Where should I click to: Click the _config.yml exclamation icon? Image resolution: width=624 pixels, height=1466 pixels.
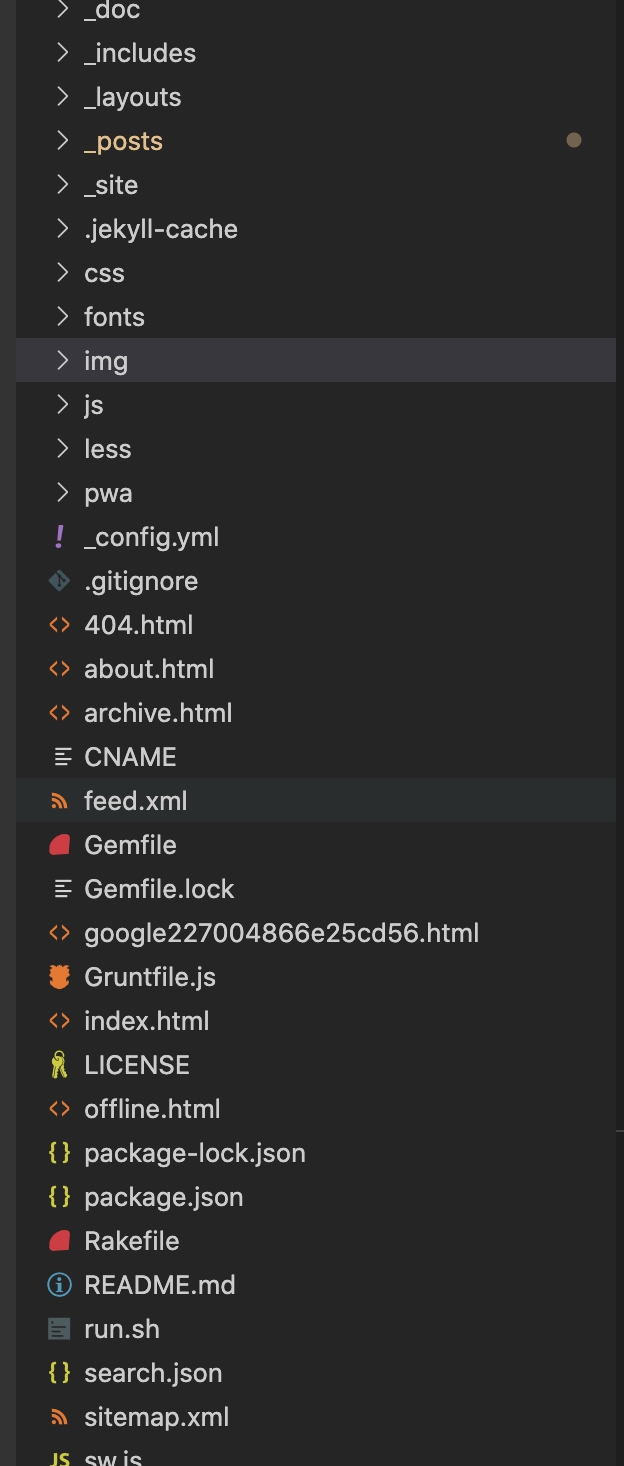[60, 537]
